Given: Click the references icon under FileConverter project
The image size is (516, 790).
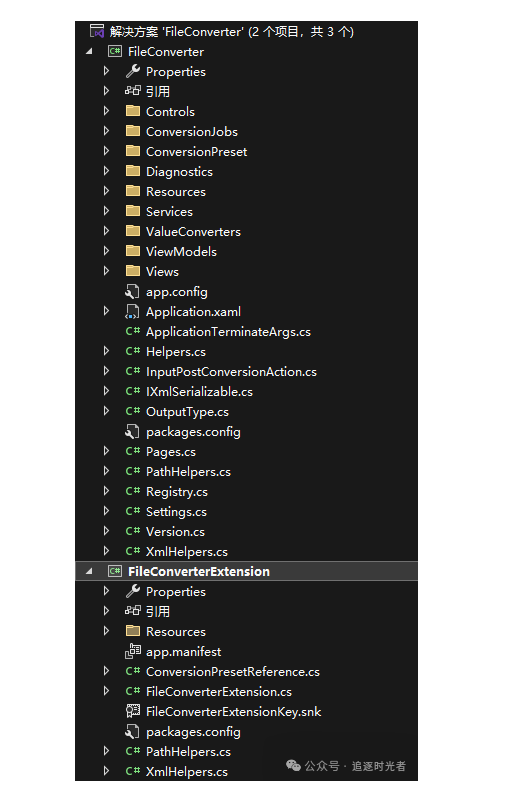Looking at the screenshot, I should point(133,91).
